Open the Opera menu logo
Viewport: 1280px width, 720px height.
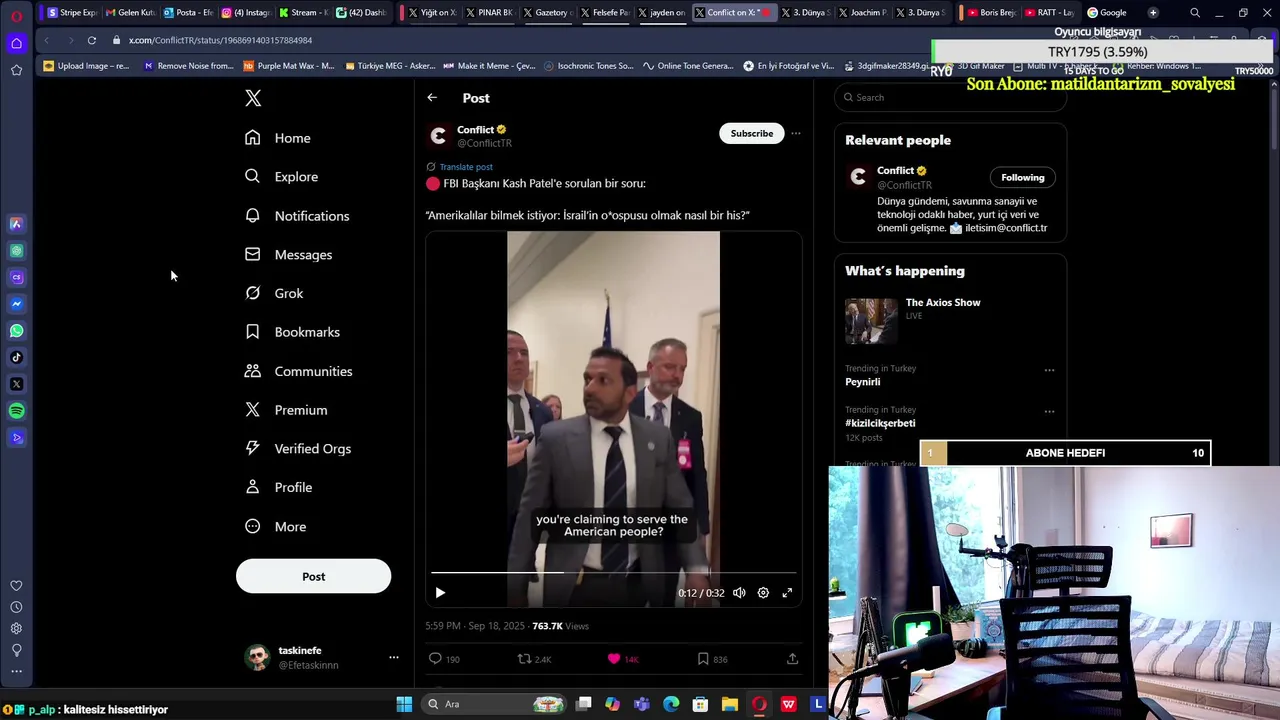[16, 15]
